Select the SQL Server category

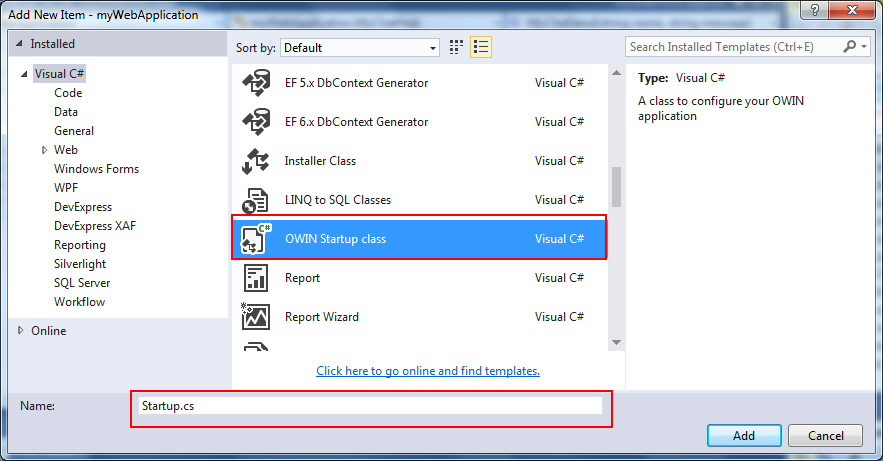click(82, 283)
